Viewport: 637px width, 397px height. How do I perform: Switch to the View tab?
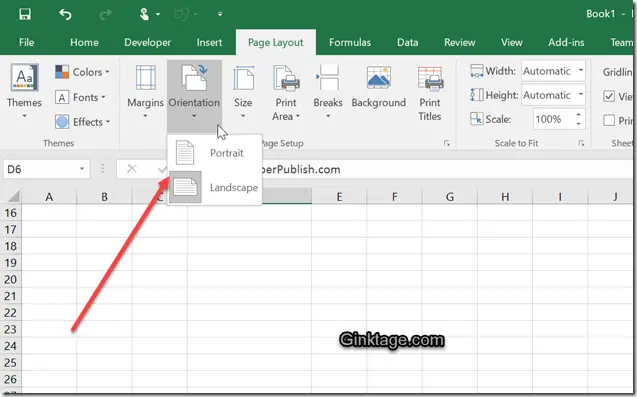[x=511, y=42]
